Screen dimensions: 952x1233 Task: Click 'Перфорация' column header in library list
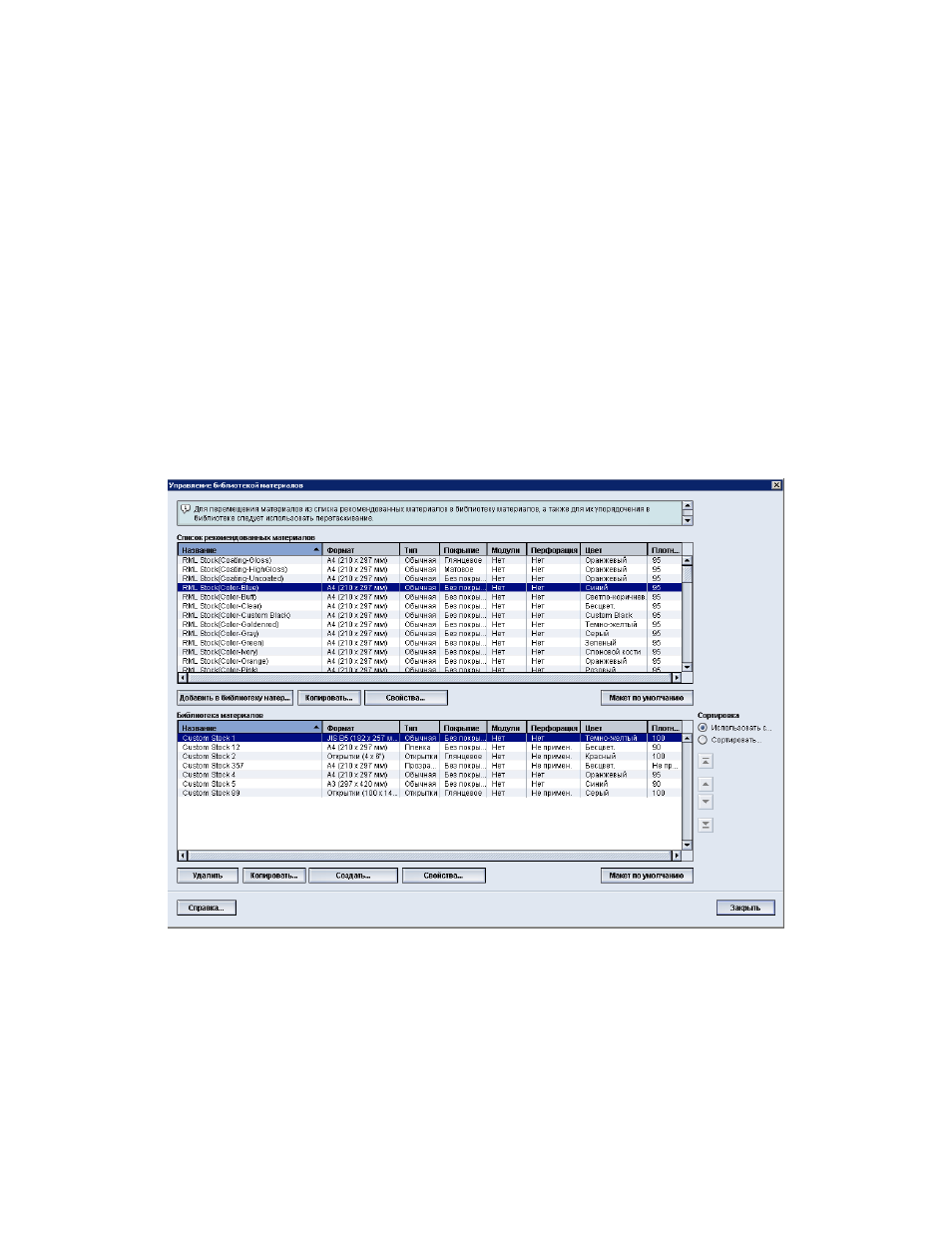(554, 728)
